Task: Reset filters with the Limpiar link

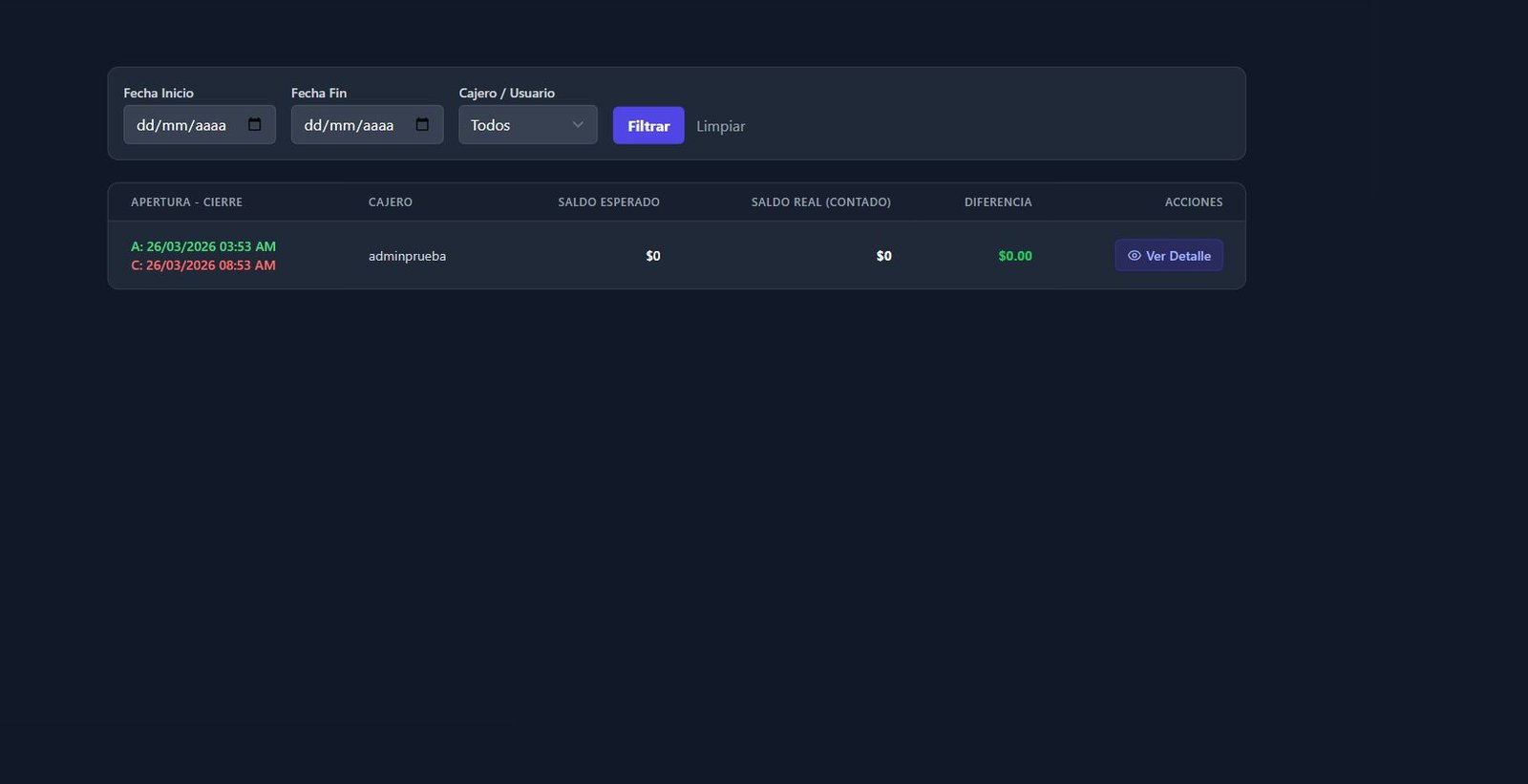Action: (721, 126)
